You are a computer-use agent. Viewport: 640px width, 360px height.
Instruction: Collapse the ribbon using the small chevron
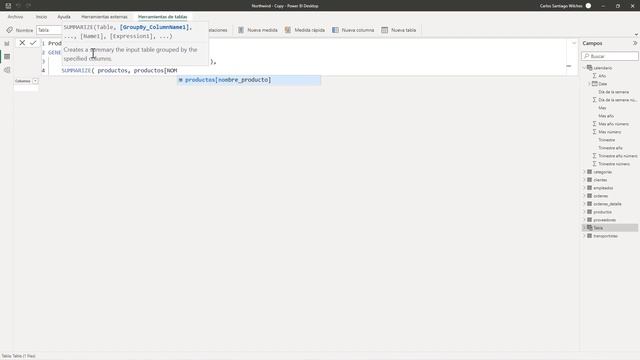pos(636,35)
